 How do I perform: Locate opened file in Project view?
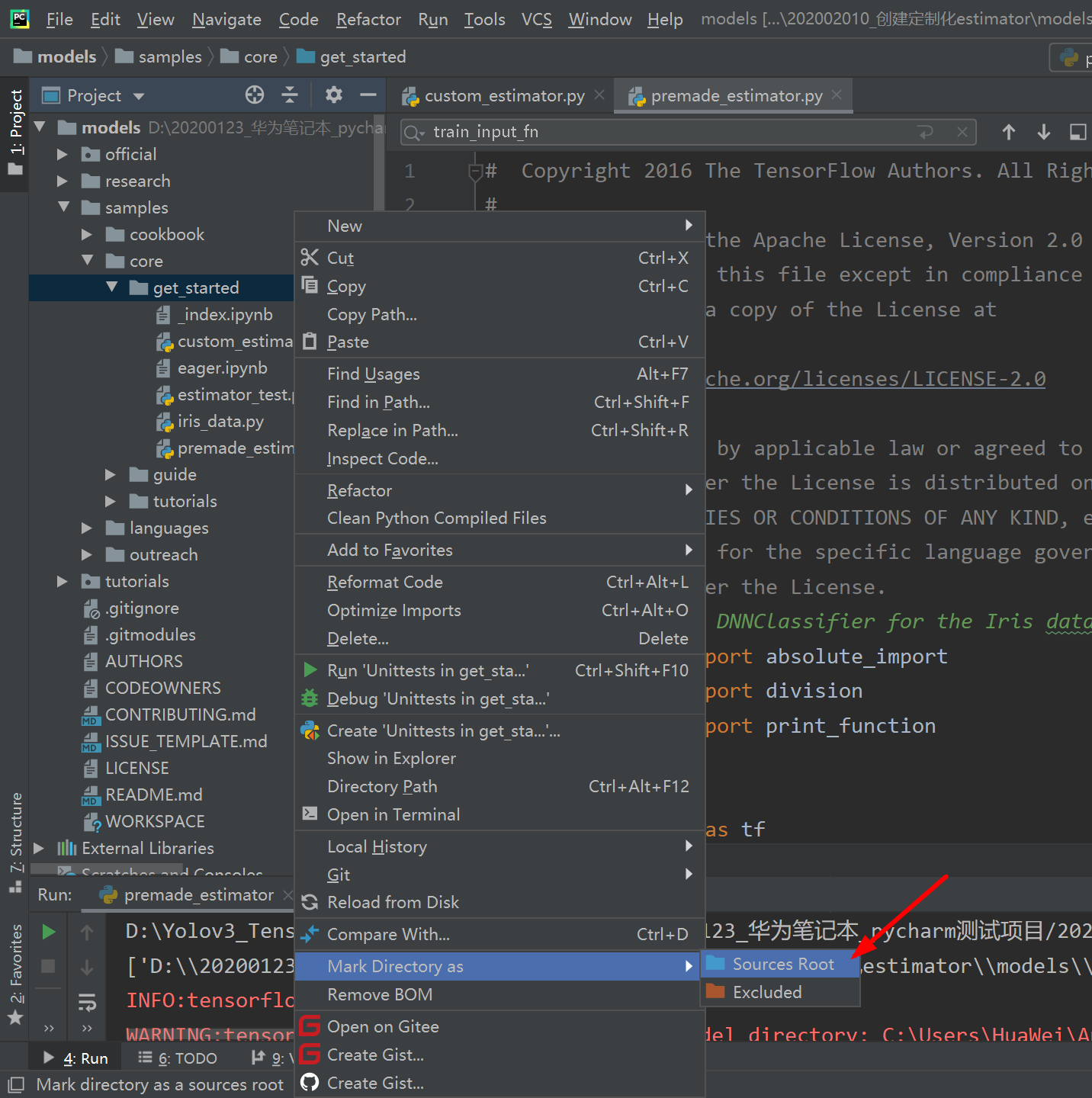pos(254,95)
